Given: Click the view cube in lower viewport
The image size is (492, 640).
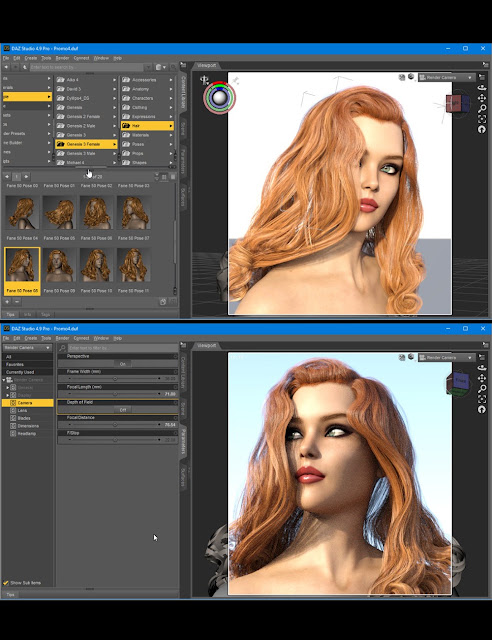Looking at the screenshot, I should click(x=458, y=383).
